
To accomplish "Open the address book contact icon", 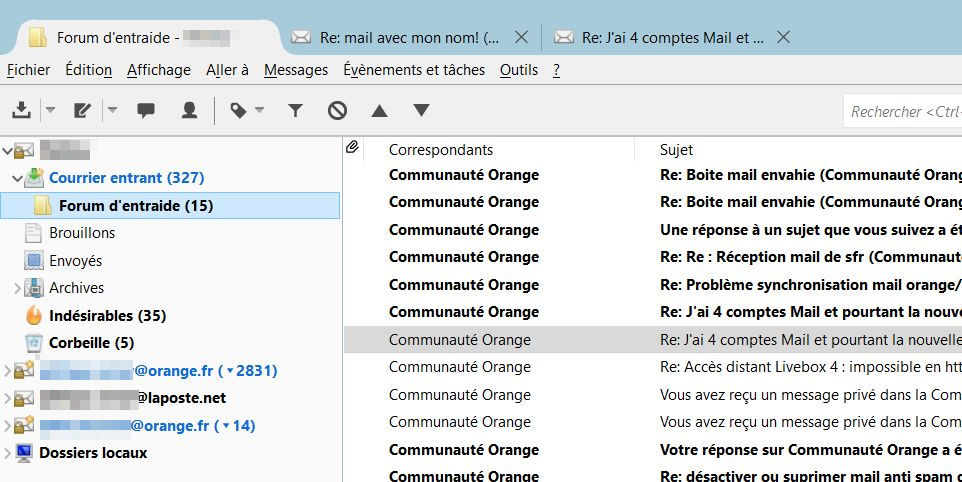I will pos(189,111).
